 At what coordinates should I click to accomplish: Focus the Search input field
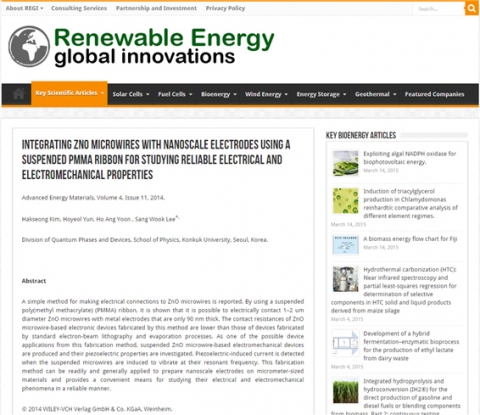(x=439, y=9)
